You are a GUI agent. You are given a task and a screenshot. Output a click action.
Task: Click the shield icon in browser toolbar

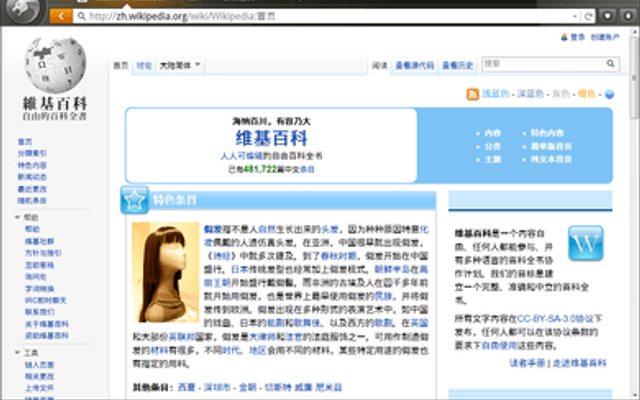click(608, 16)
